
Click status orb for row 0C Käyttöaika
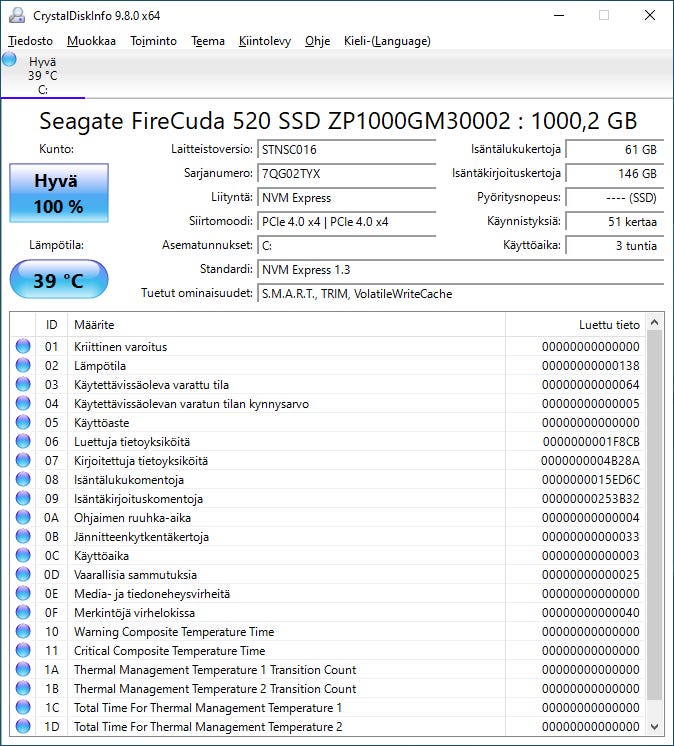23,555
